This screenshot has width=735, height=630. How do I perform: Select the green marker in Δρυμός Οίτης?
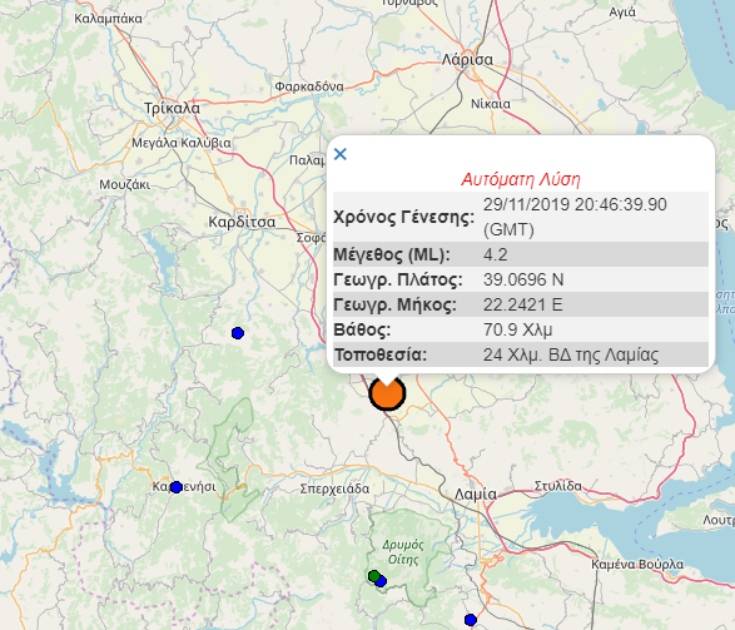point(373,576)
